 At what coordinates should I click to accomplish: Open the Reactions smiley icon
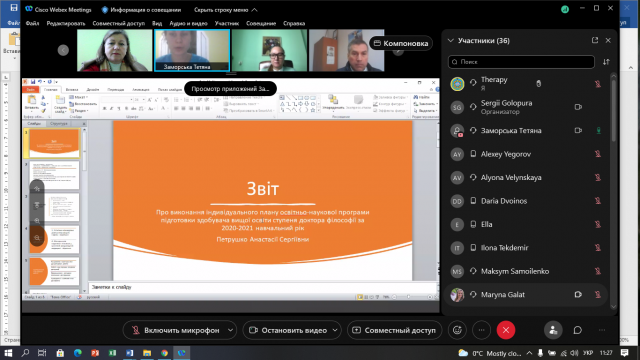457,330
